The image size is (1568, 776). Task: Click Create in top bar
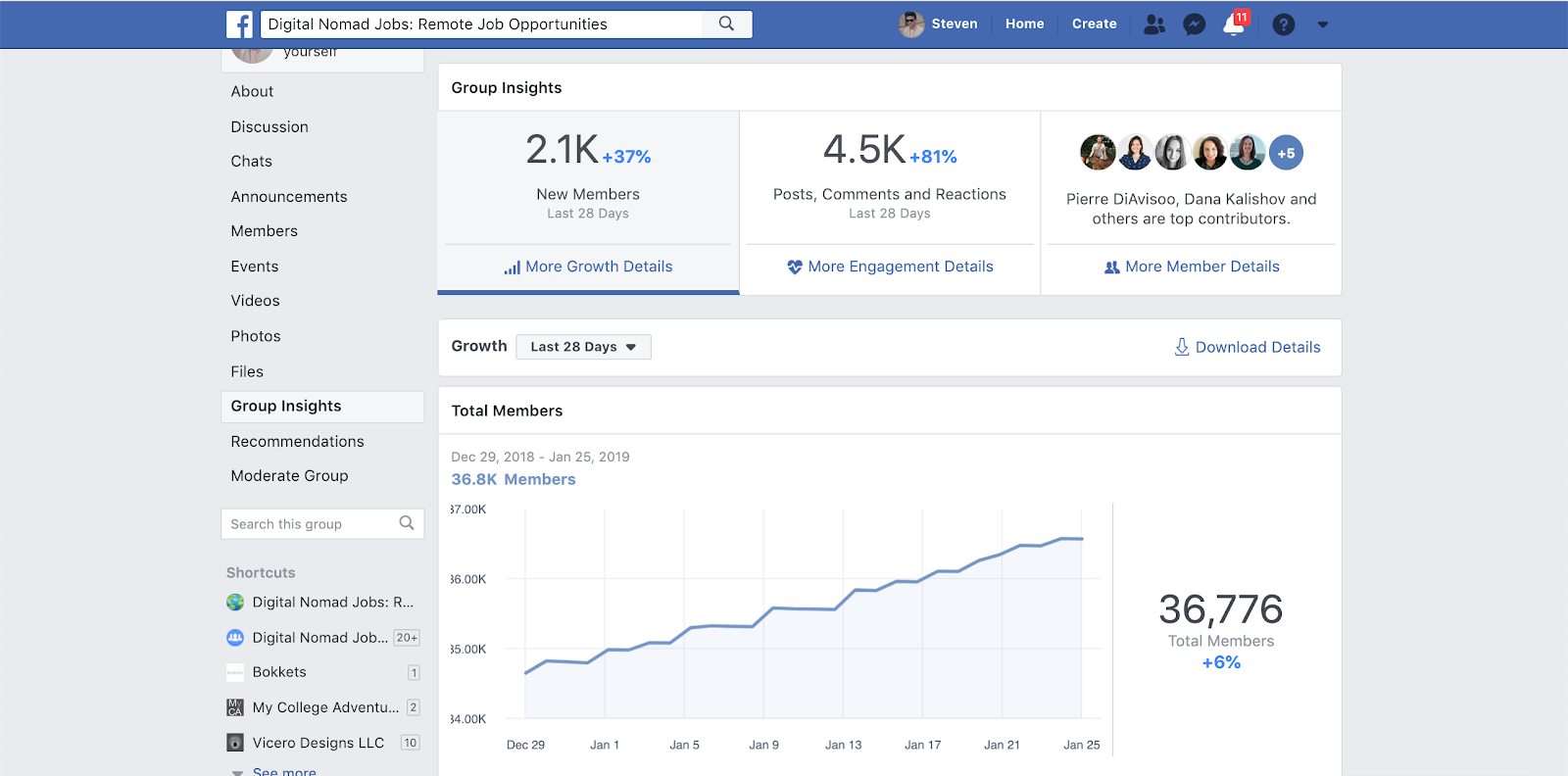1094,24
